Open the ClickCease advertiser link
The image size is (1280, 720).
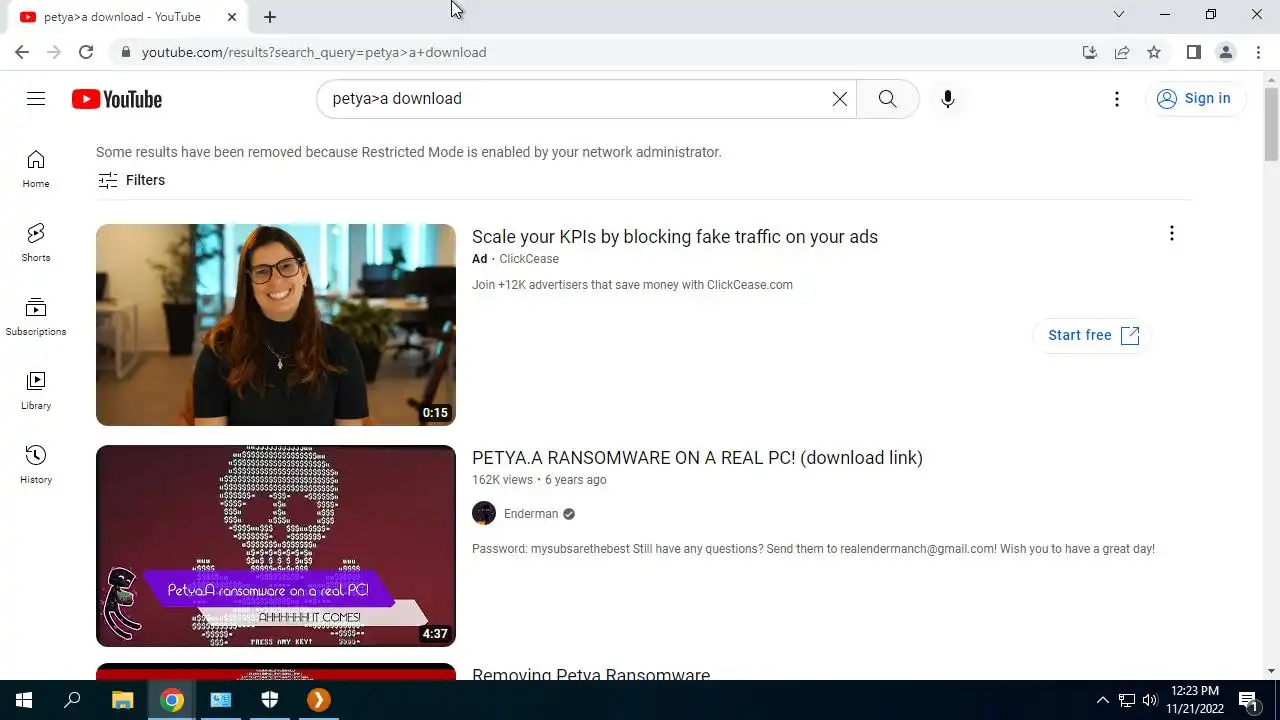pyautogui.click(x=529, y=259)
